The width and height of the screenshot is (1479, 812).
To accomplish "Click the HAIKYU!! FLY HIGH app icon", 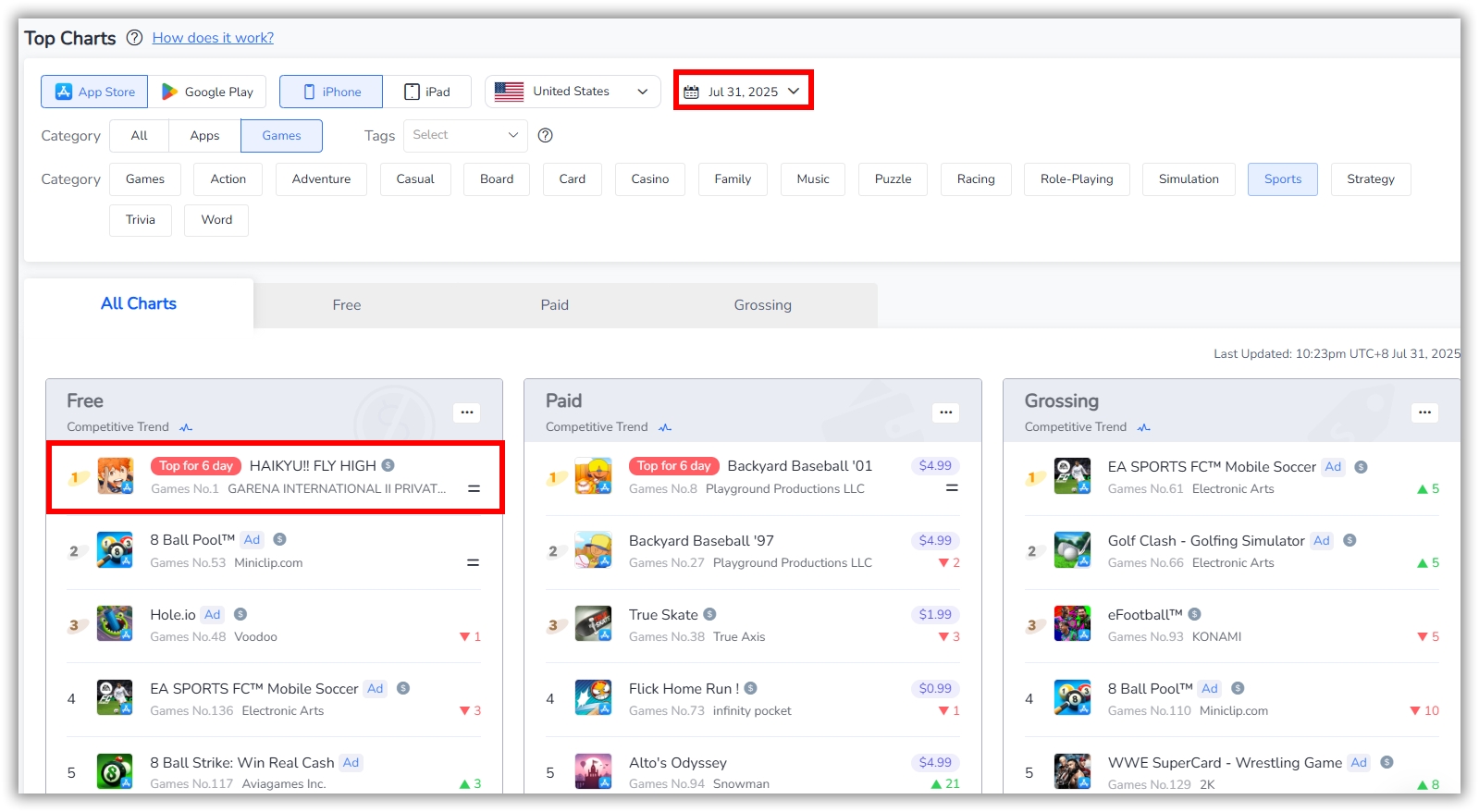I will click(x=116, y=476).
